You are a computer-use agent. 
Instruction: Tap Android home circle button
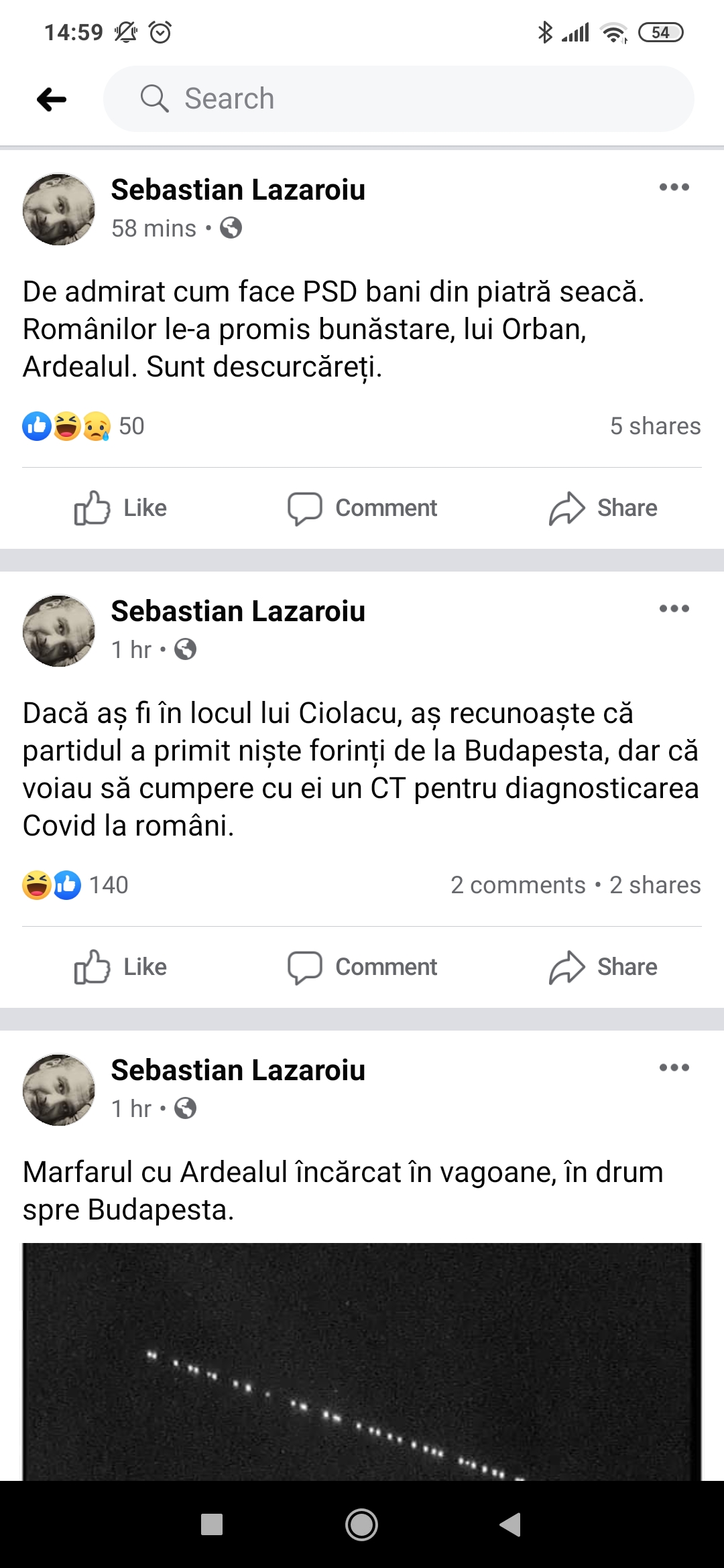coord(361,1524)
